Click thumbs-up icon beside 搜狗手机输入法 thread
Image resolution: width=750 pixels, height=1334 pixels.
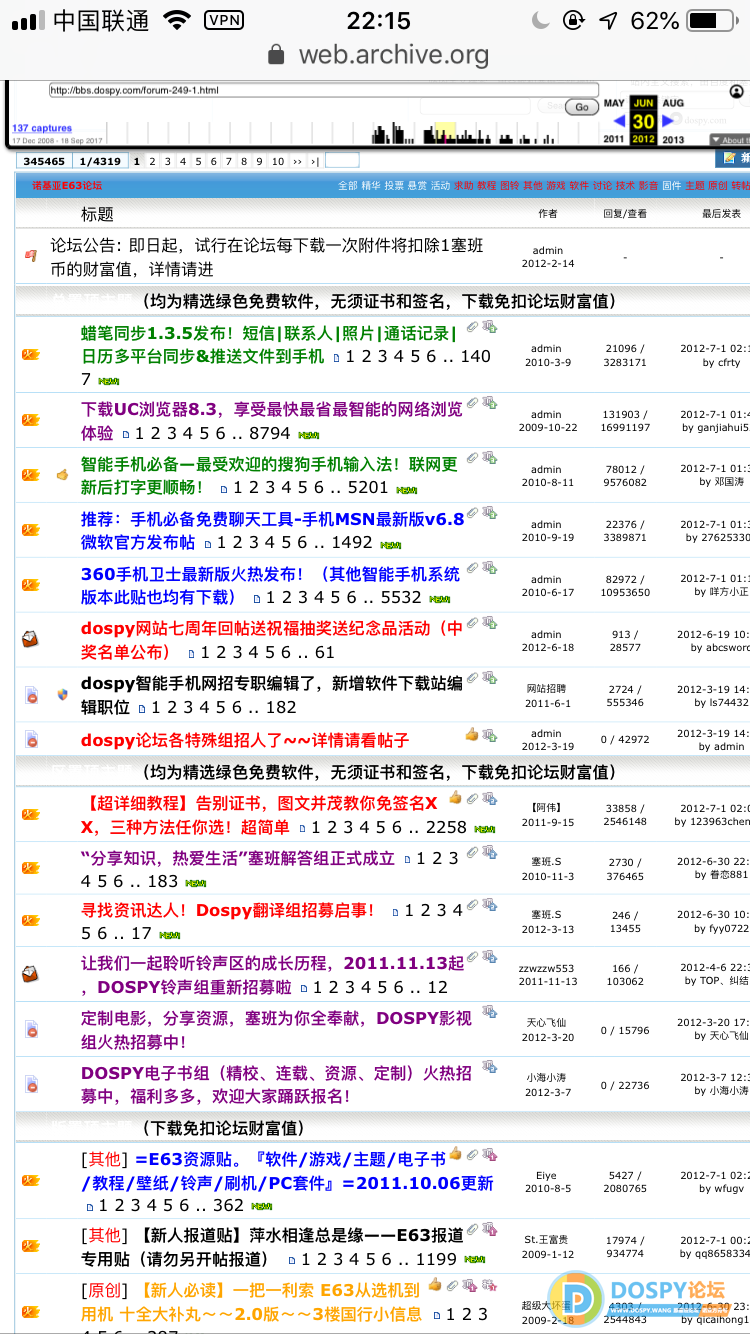(62, 475)
